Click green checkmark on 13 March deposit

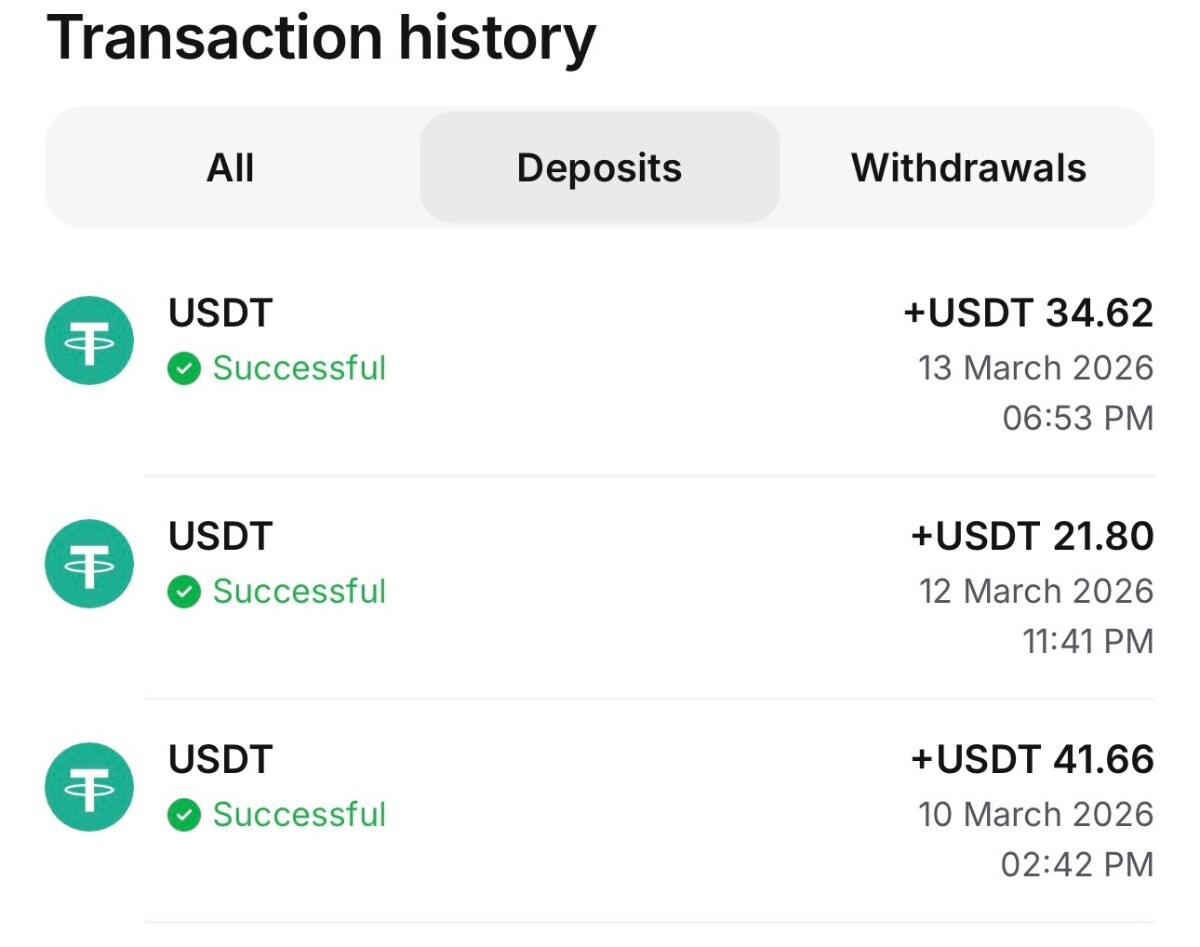tap(184, 369)
